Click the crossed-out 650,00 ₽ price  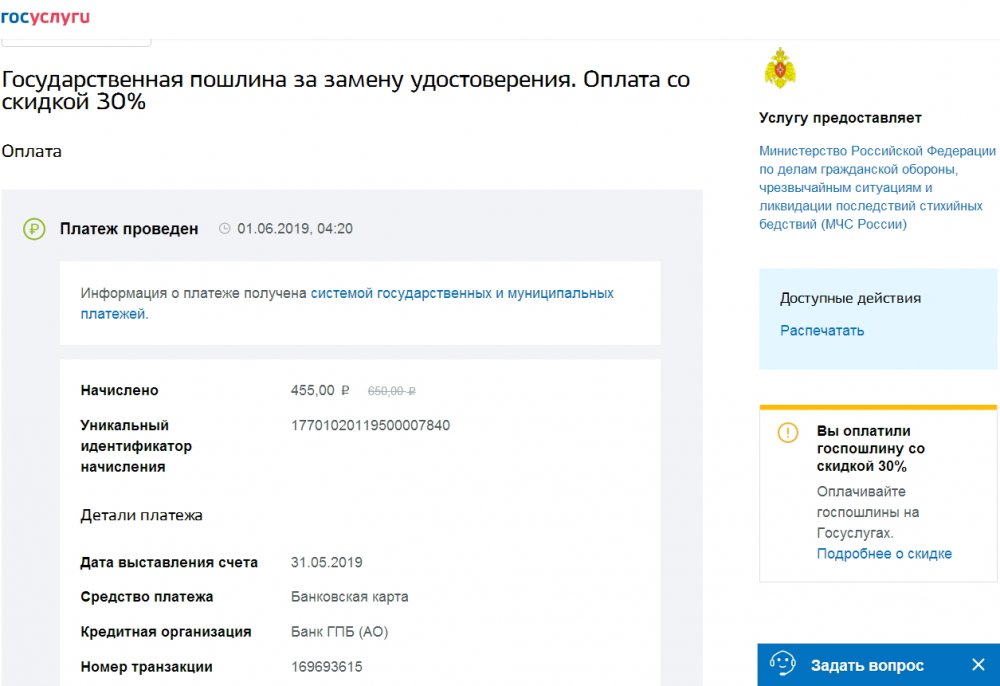(x=392, y=391)
